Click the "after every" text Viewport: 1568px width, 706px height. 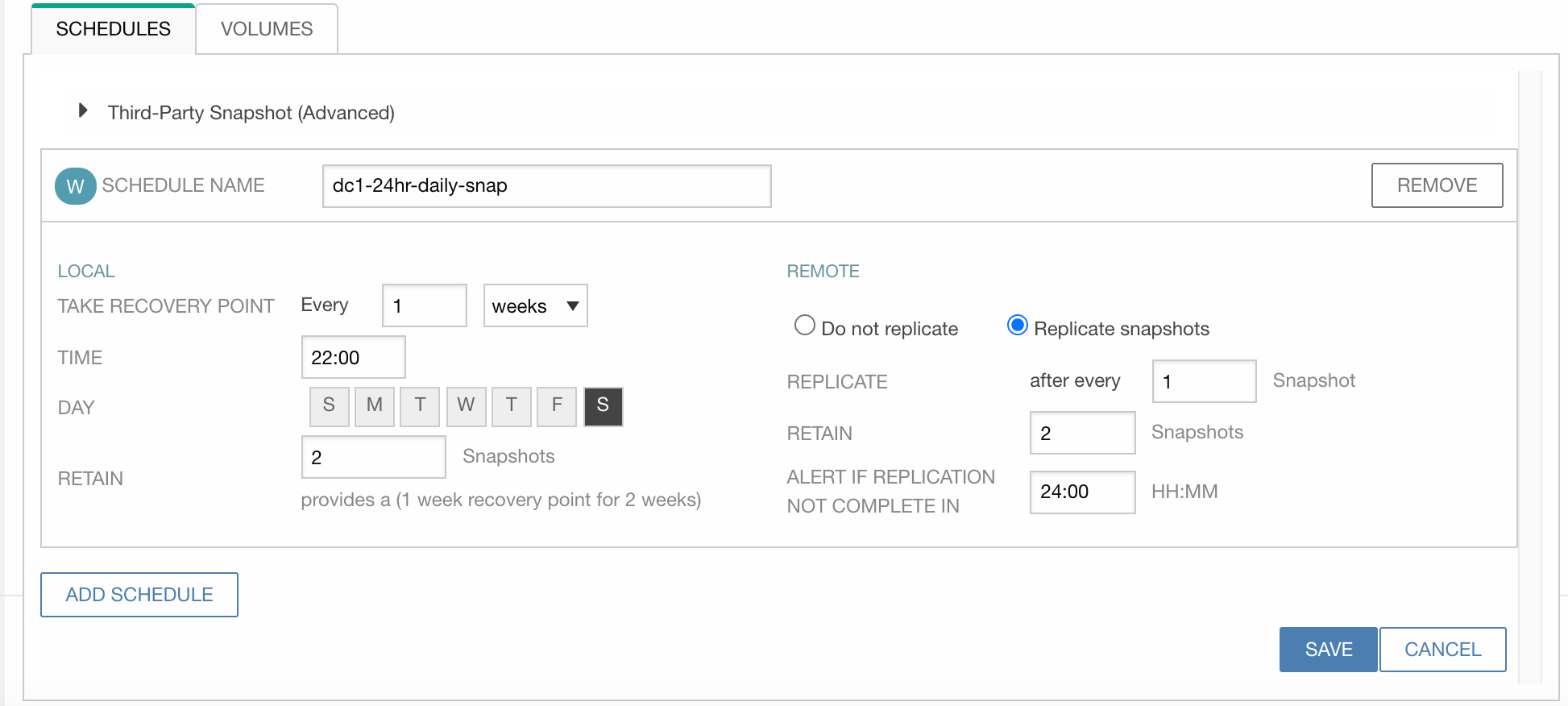pos(1075,380)
